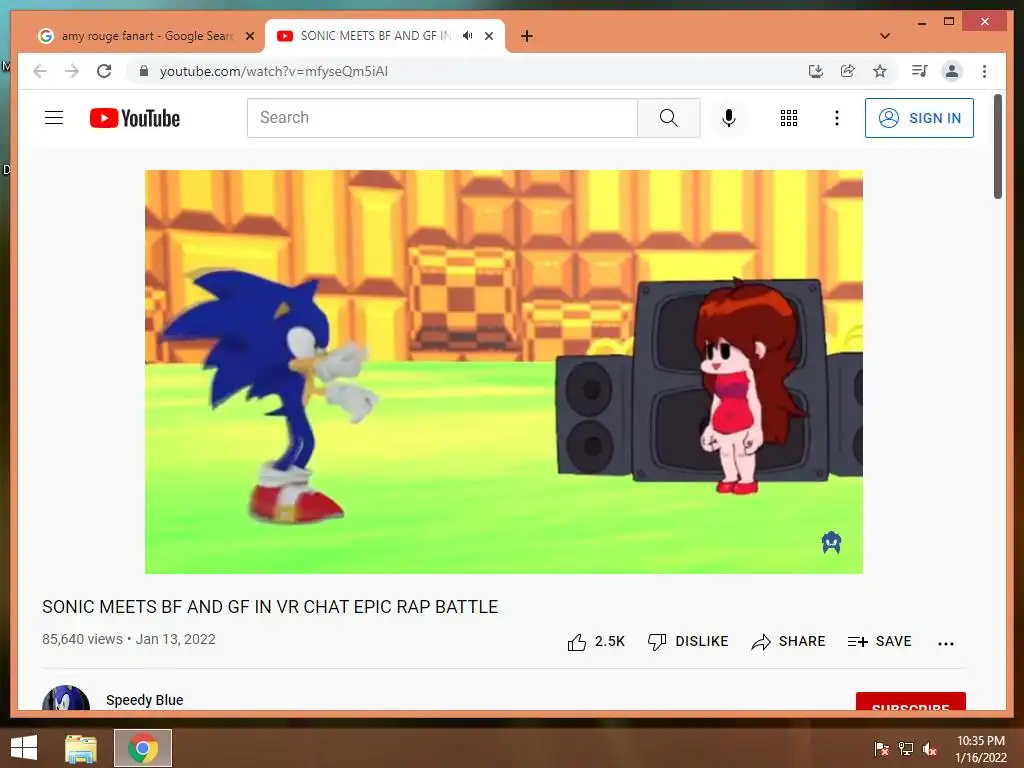Subscribe to the channel
The height and width of the screenshot is (768, 1024).
[x=910, y=701]
